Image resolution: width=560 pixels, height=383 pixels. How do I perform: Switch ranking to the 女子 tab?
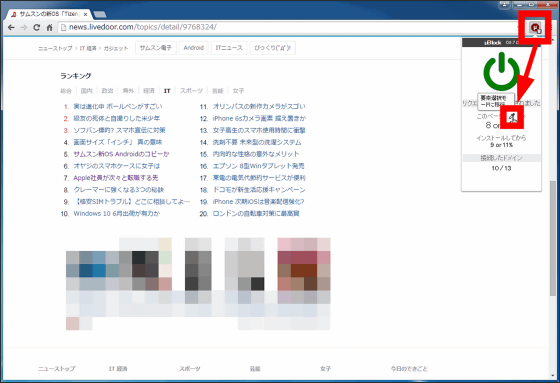click(238, 91)
